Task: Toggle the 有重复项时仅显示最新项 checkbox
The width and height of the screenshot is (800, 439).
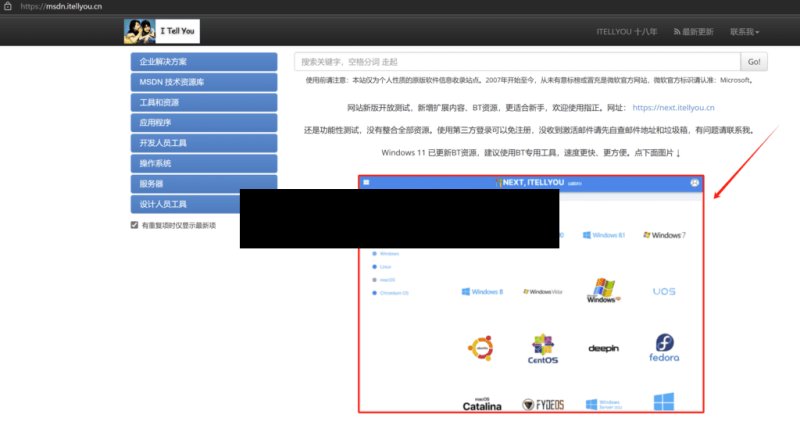Action: (134, 225)
